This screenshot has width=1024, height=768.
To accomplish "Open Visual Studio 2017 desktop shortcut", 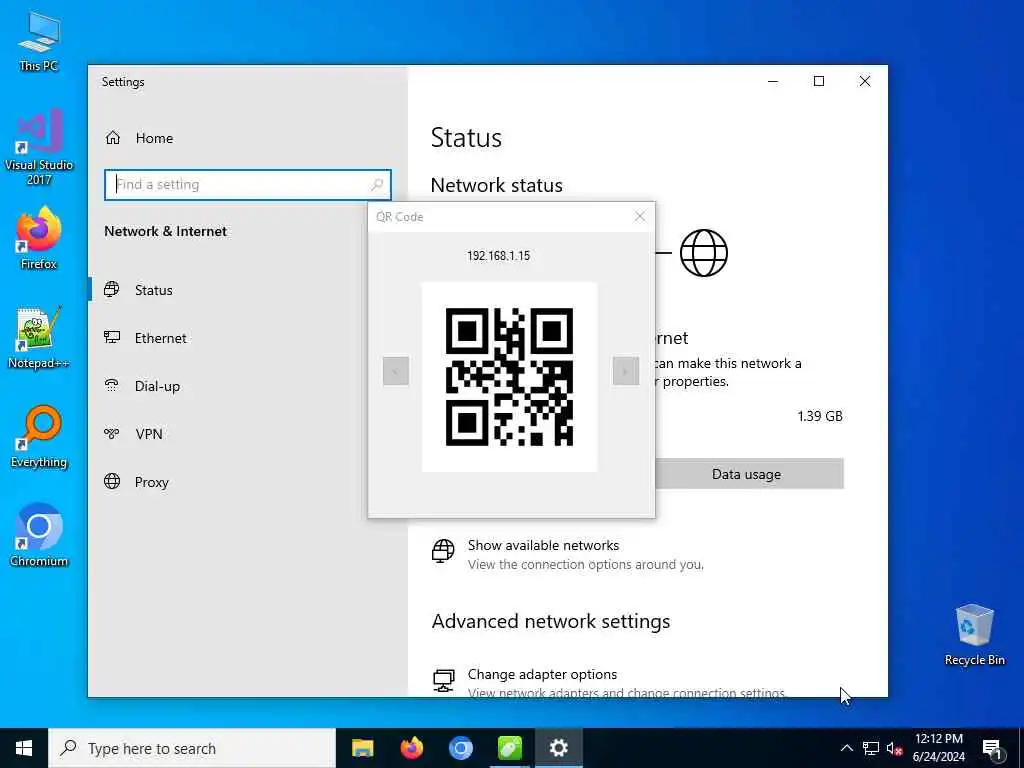I will [39, 147].
